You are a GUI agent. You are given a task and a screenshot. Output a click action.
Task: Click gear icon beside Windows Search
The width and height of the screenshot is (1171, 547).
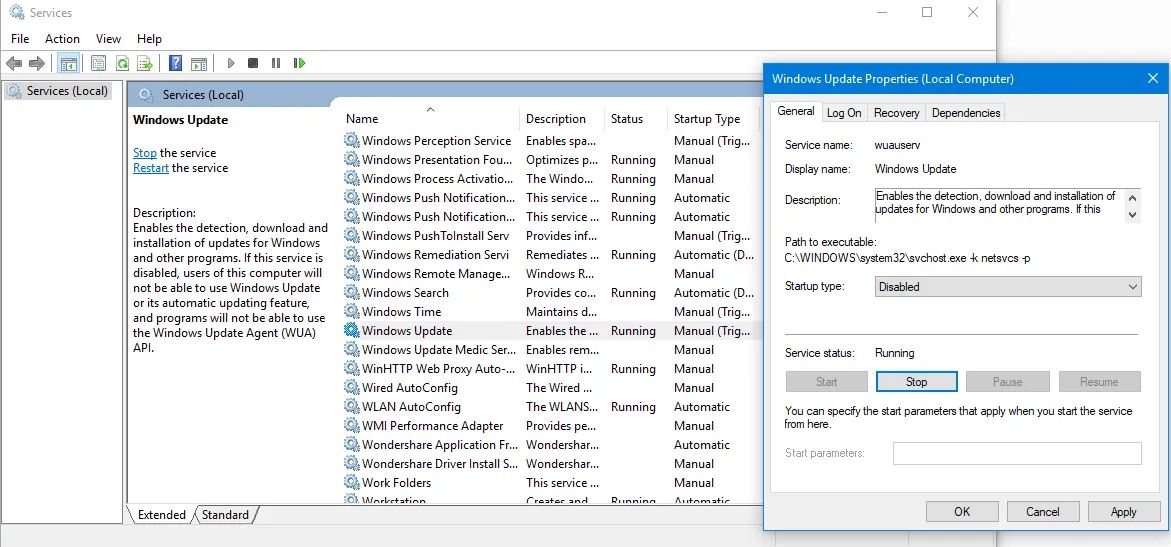click(x=352, y=292)
